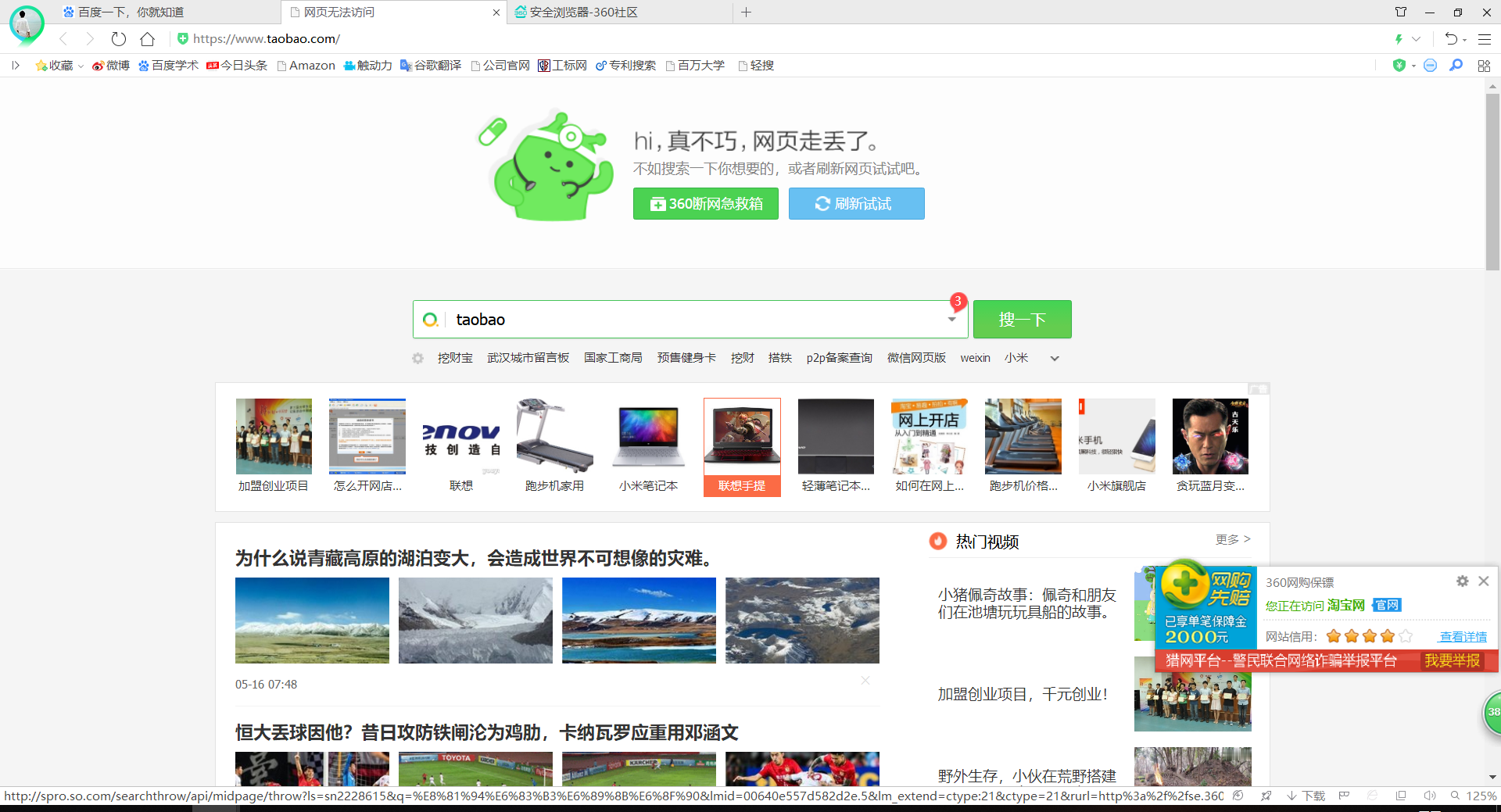Open the 百度学术 bookmark
The height and width of the screenshot is (812, 1501).
click(x=168, y=66)
